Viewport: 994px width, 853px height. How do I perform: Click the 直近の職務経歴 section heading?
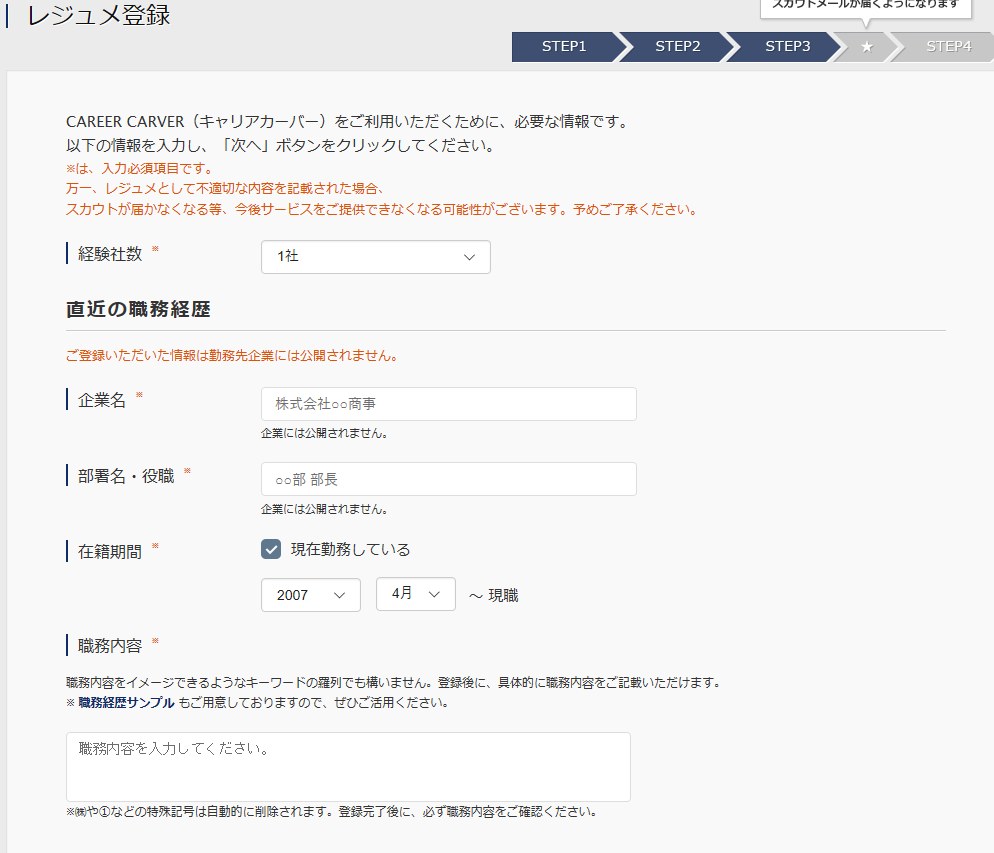(138, 309)
